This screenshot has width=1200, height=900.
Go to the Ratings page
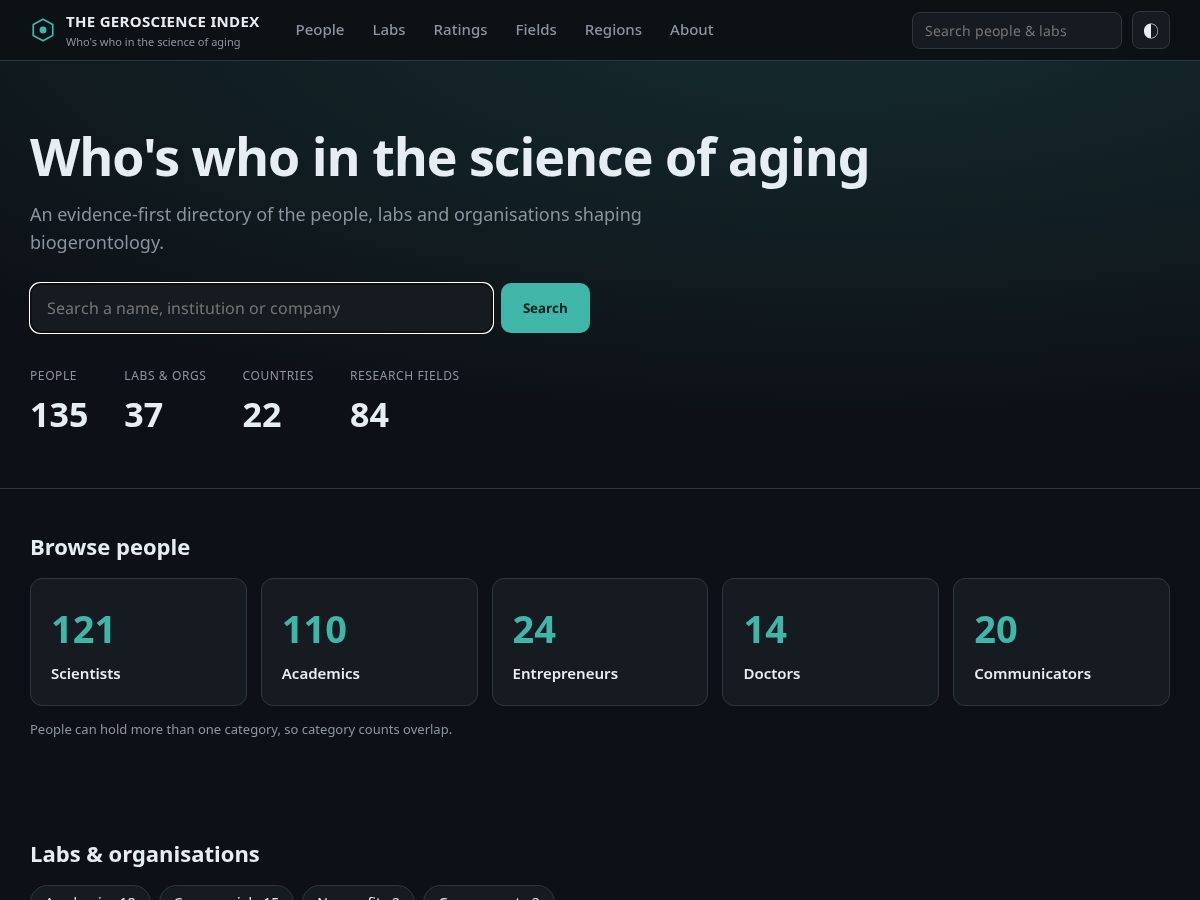click(x=460, y=30)
